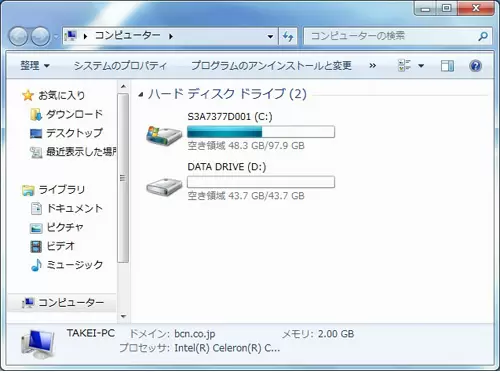Open the 整理 menu
This screenshot has height=373, width=500.
point(35,66)
